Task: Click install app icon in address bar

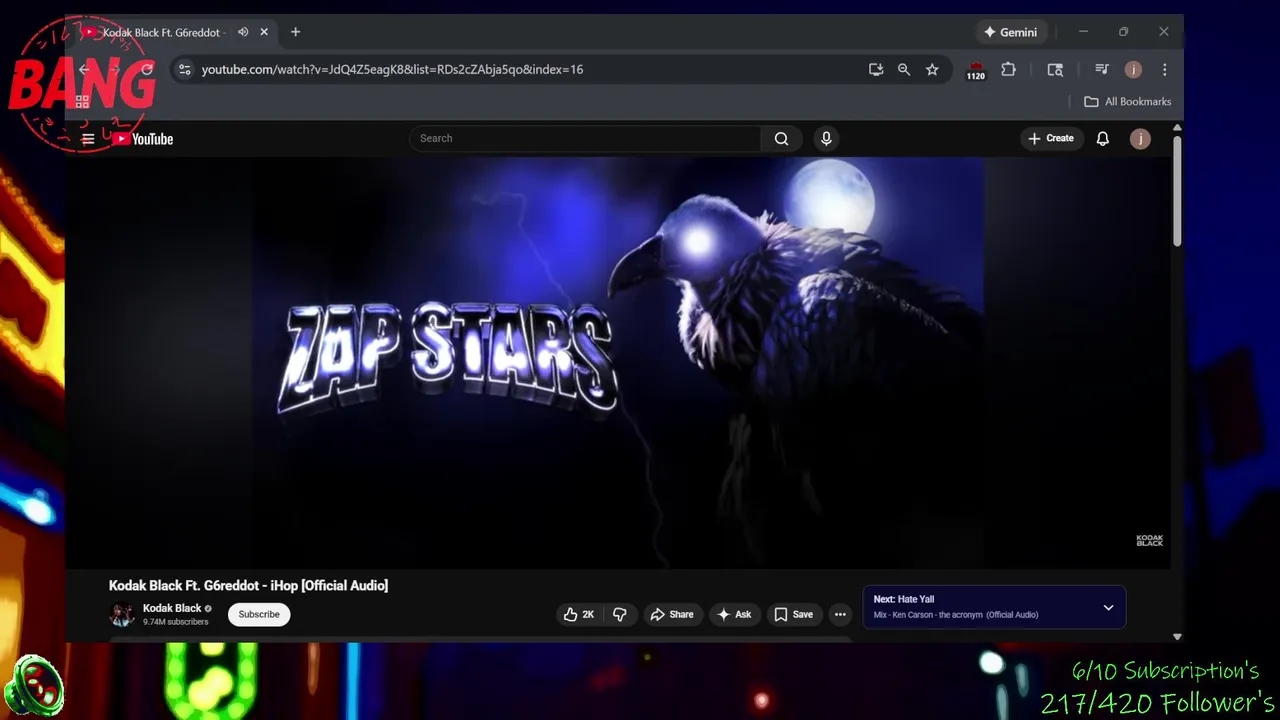Action: (876, 70)
